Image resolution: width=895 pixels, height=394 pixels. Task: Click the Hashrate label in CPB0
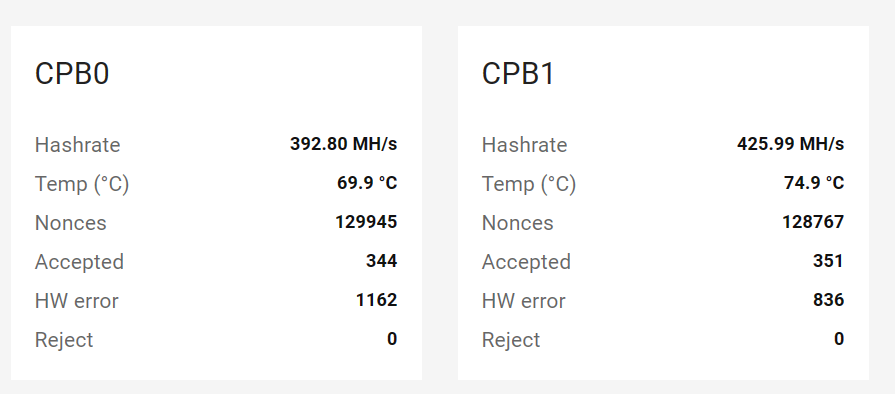pyautogui.click(x=78, y=144)
